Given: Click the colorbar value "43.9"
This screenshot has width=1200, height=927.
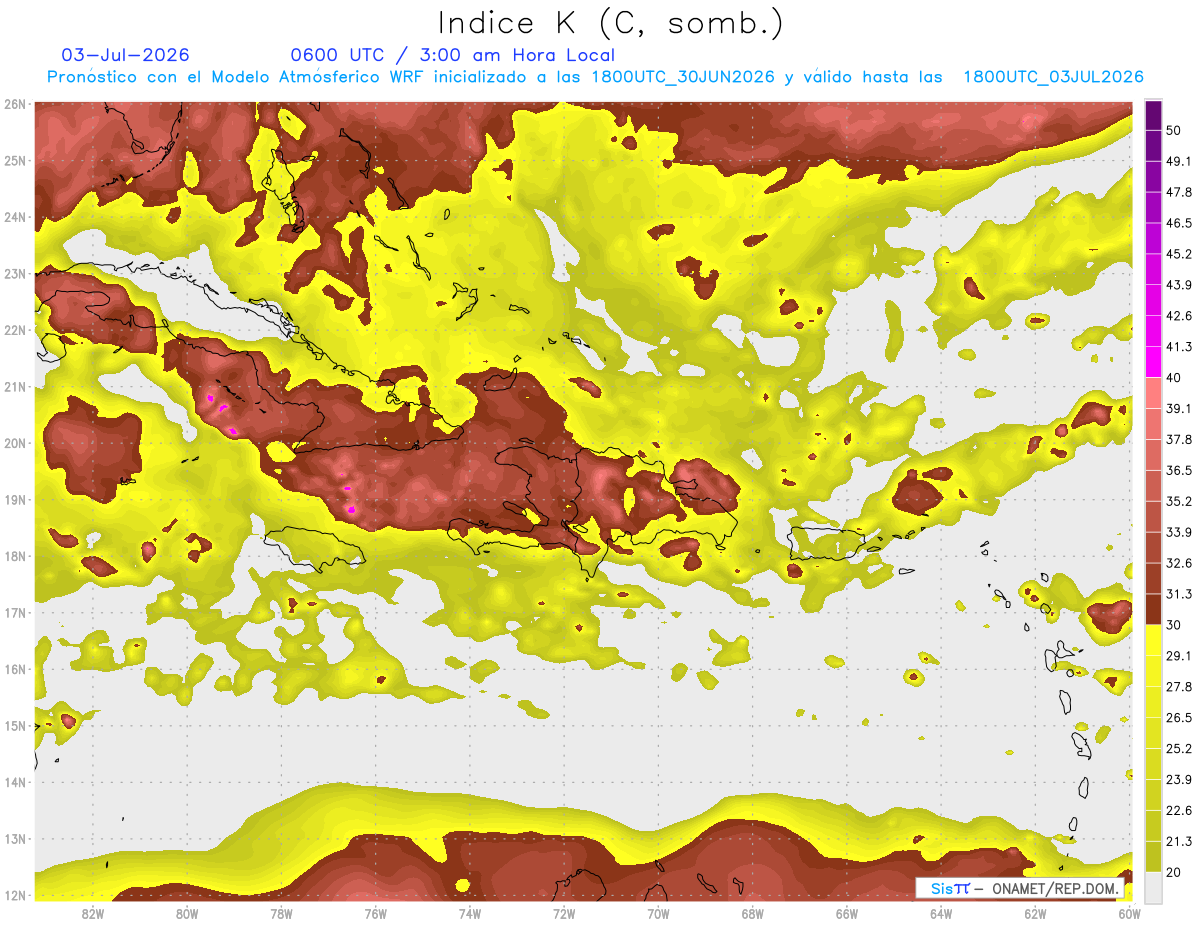Looking at the screenshot, I should point(1180,285).
